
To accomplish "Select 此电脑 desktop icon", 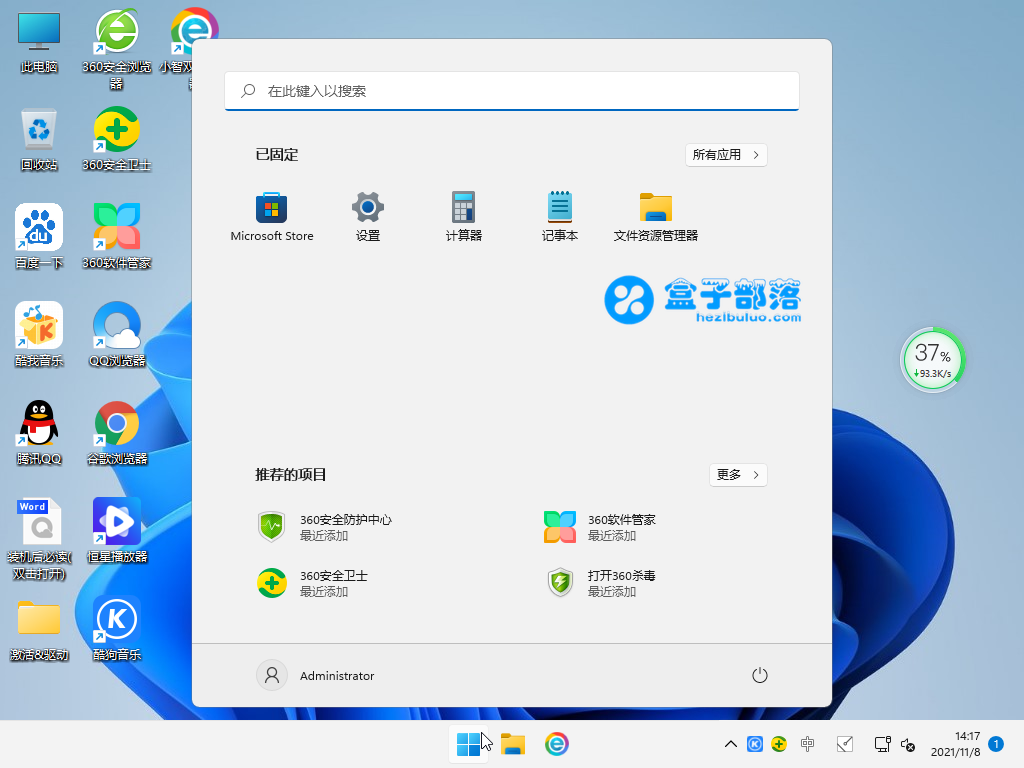I will 39,42.
